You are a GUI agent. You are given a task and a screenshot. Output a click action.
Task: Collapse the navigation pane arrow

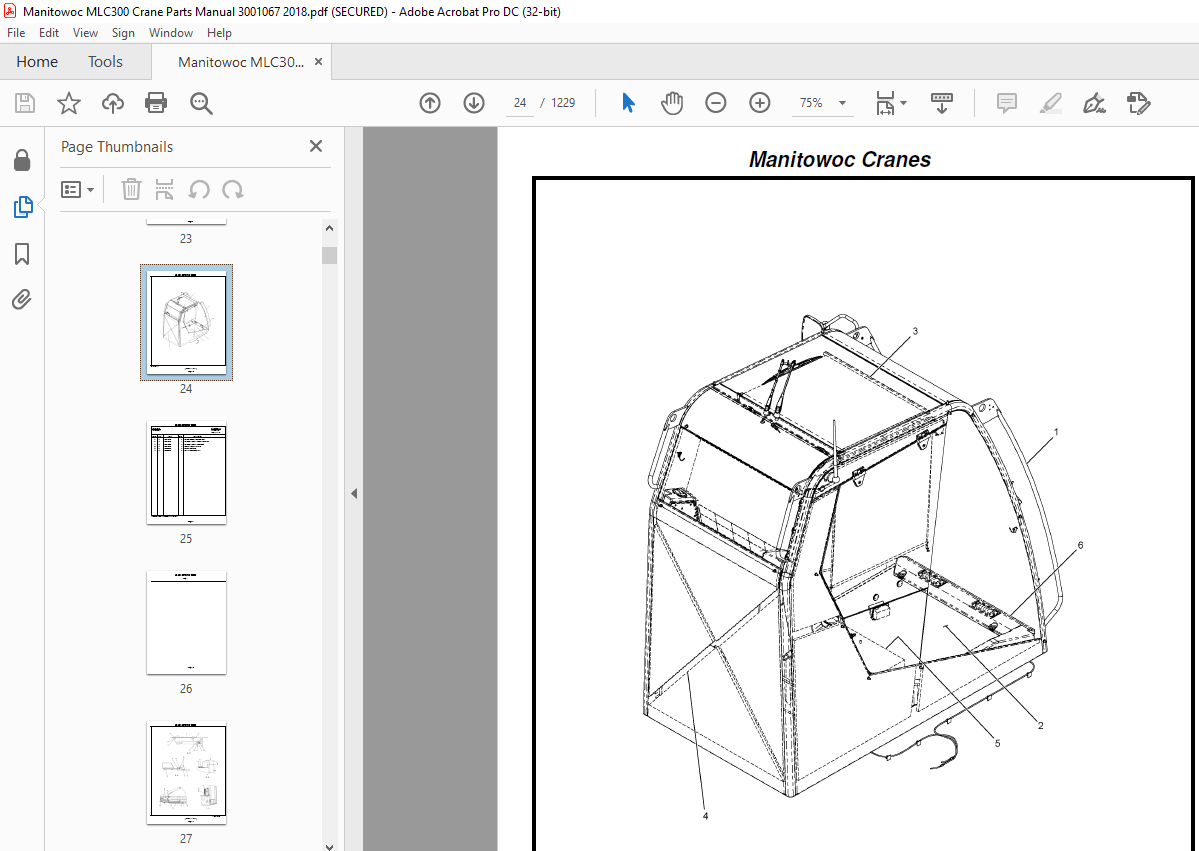point(354,494)
